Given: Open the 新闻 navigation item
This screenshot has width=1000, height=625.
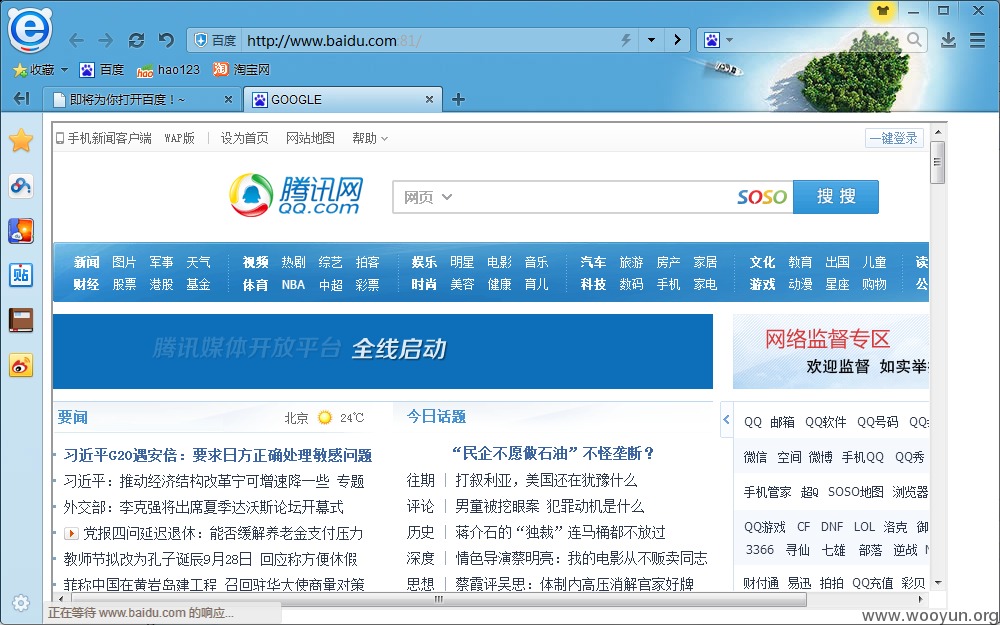Looking at the screenshot, I should [86, 262].
